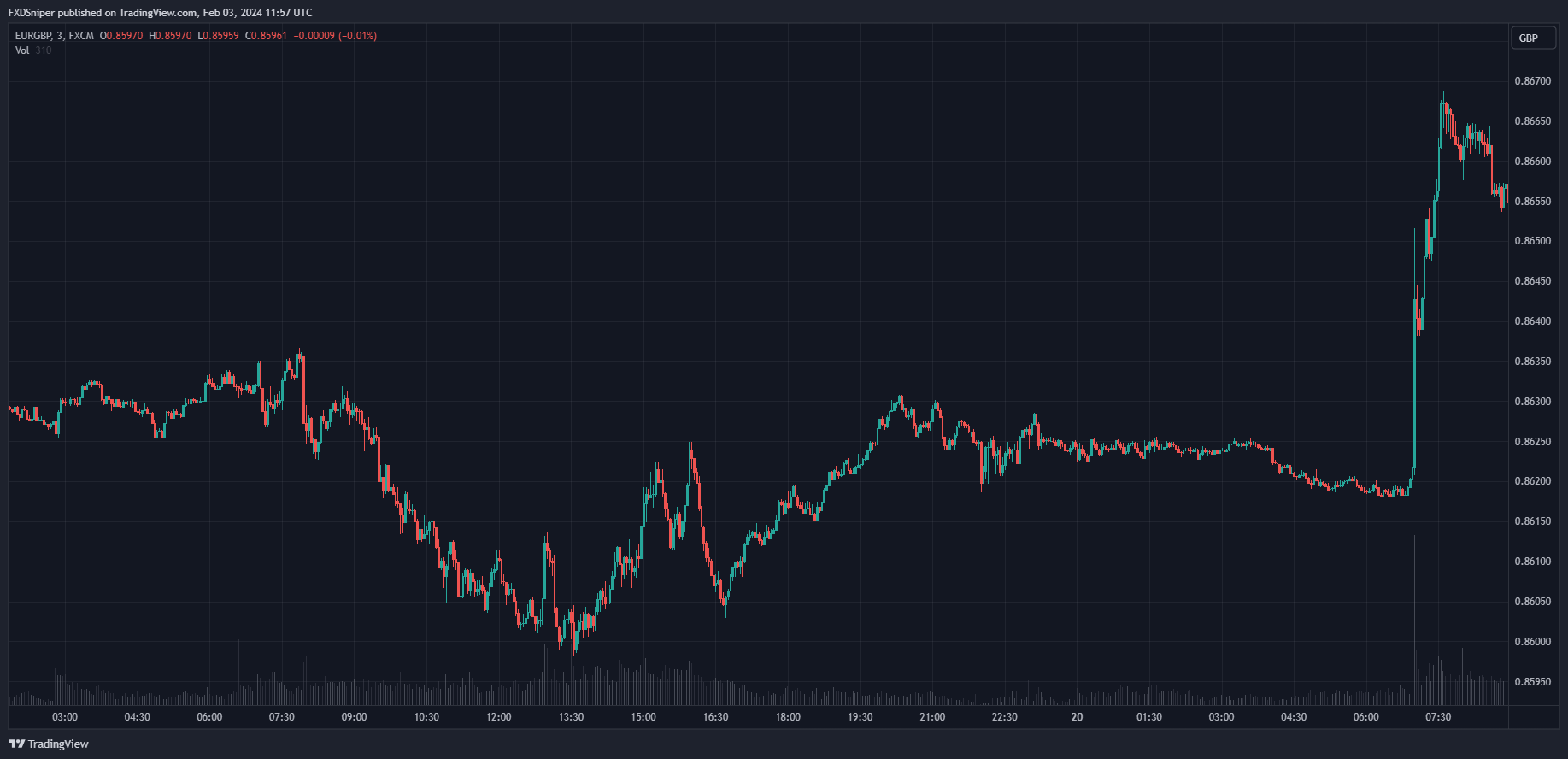Select the Close value C0.85961 in the legend
Viewport: 1568px width, 759px height.
coord(266,36)
